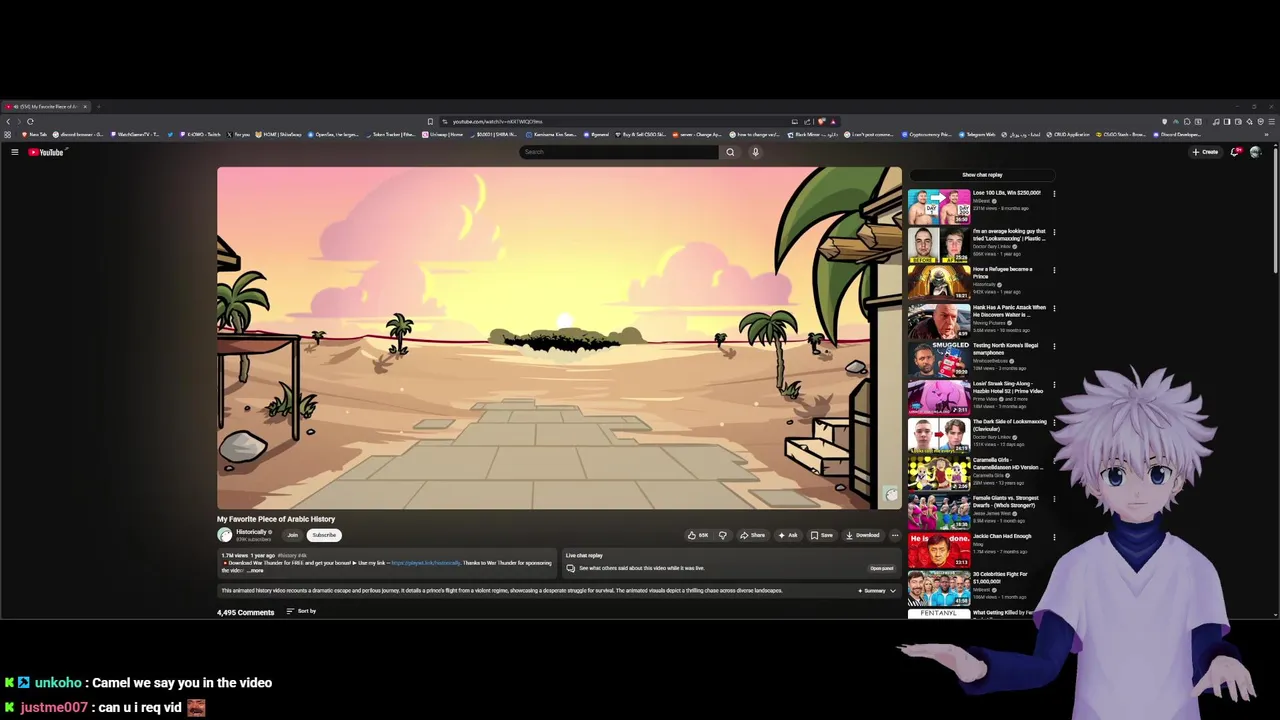Viewport: 1280px width, 720px height.
Task: Expand the AI Summary chevron
Action: pyautogui.click(x=893, y=591)
